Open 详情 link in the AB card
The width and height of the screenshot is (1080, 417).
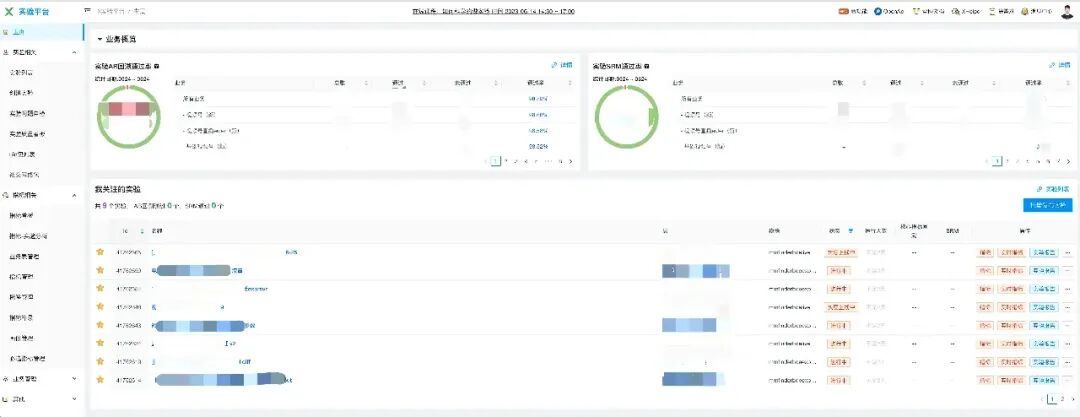point(561,65)
